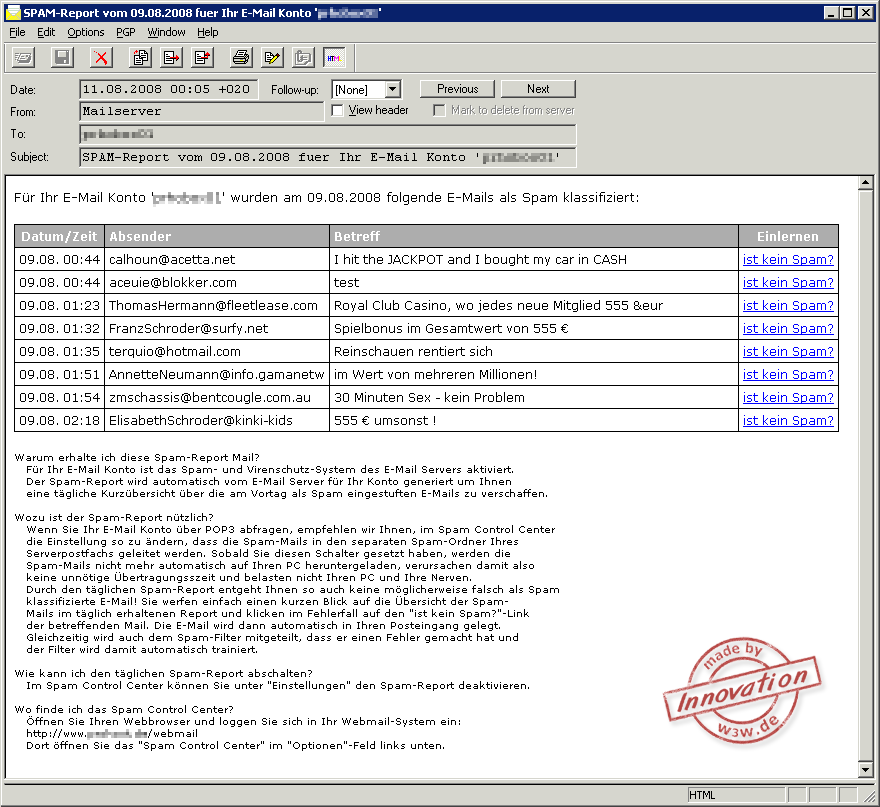Click the forward message icon with right arrow
Screen dimensions: 880x807
click(171, 57)
